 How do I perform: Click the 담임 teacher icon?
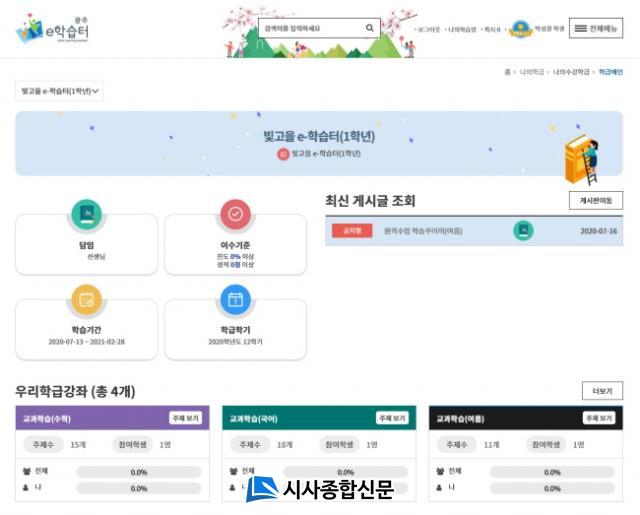coord(86,214)
